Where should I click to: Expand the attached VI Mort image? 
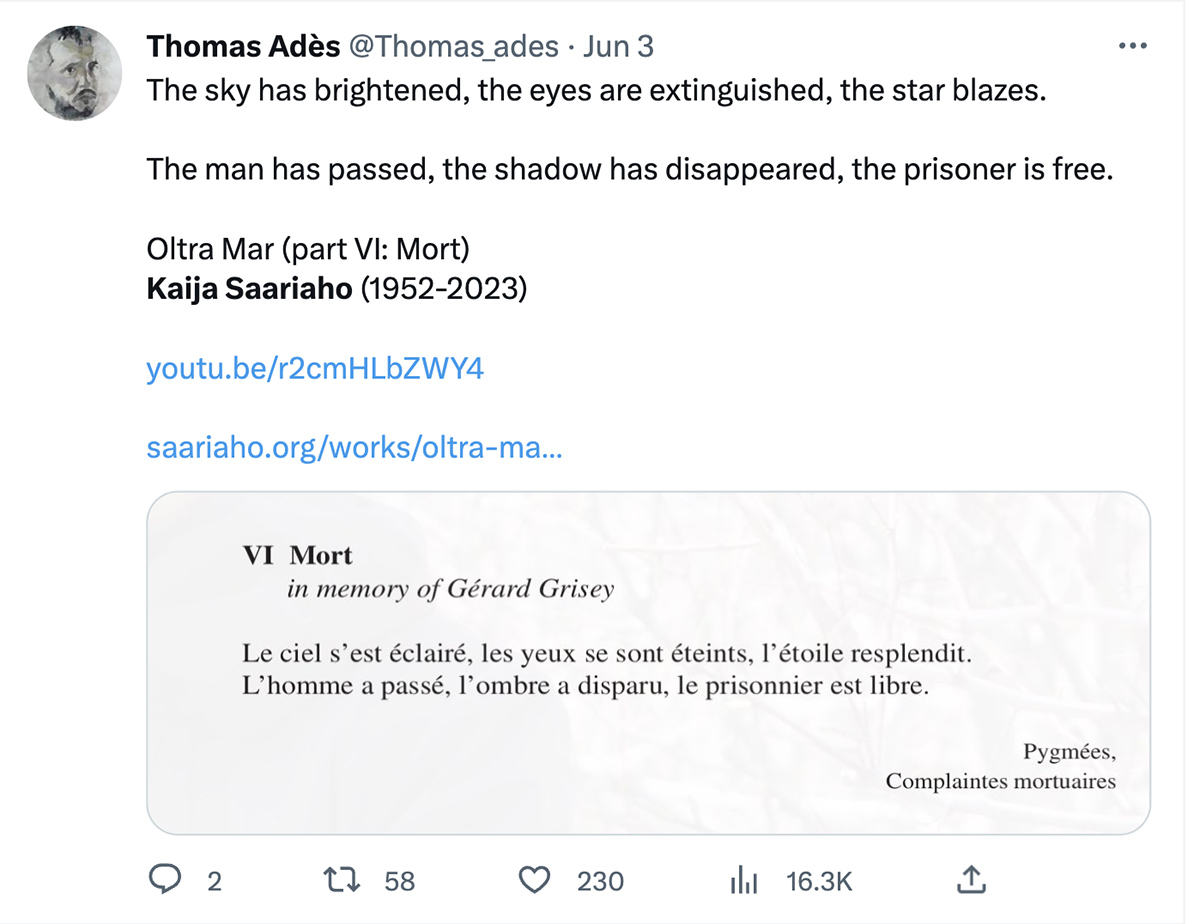(x=648, y=662)
